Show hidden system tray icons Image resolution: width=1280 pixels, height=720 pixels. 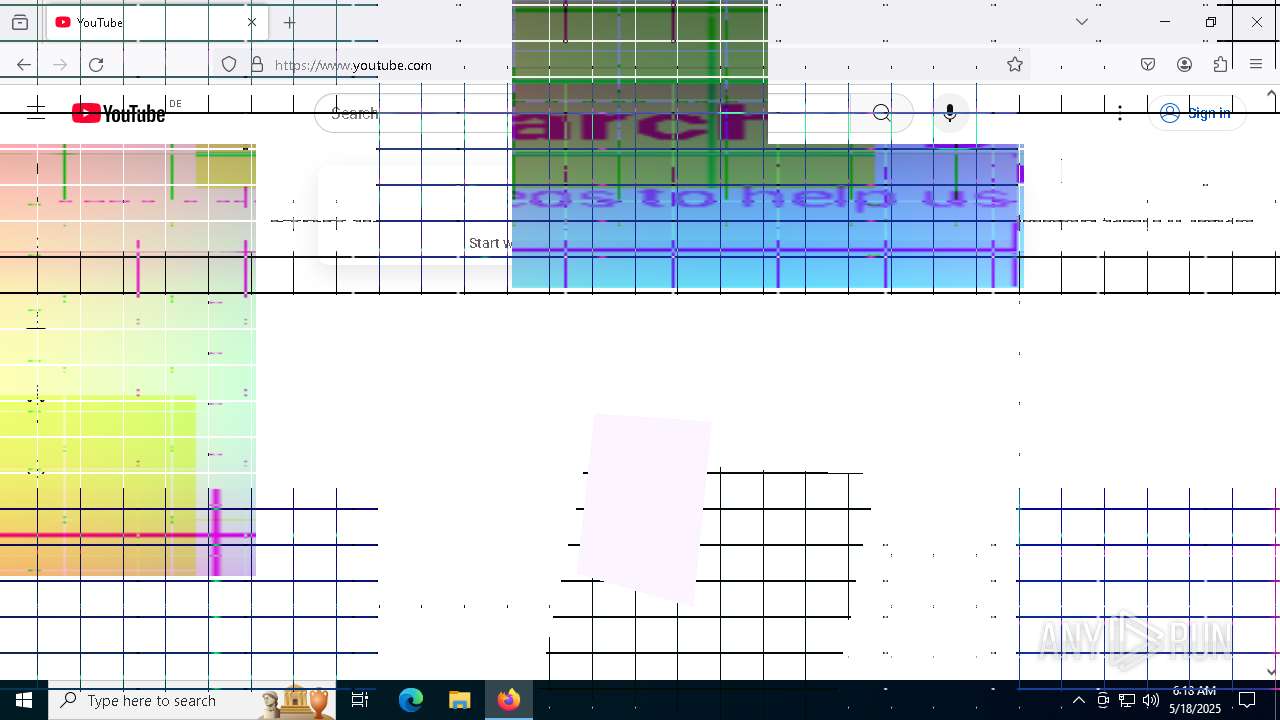point(1078,701)
